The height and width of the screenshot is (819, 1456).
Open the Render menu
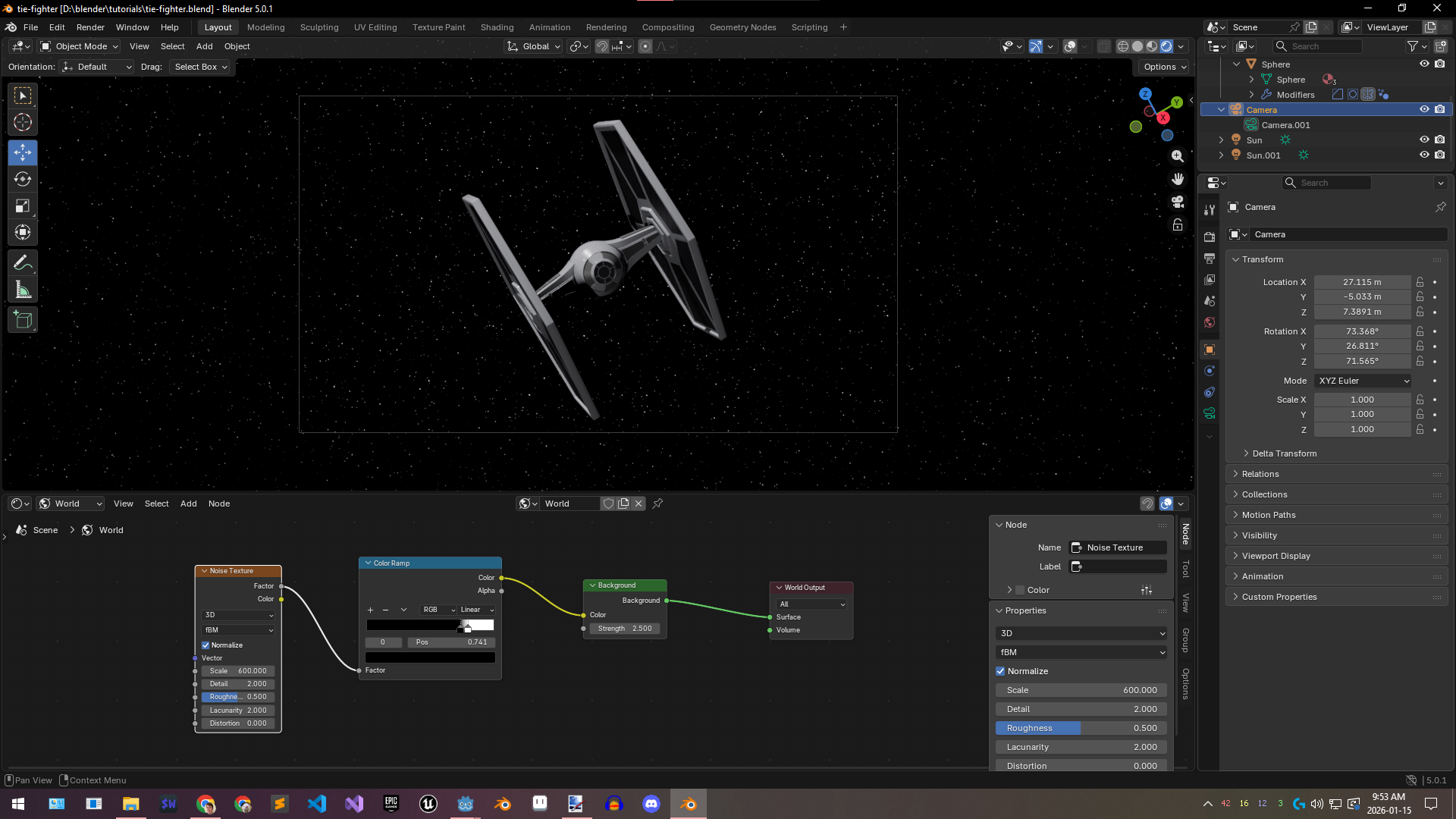90,27
